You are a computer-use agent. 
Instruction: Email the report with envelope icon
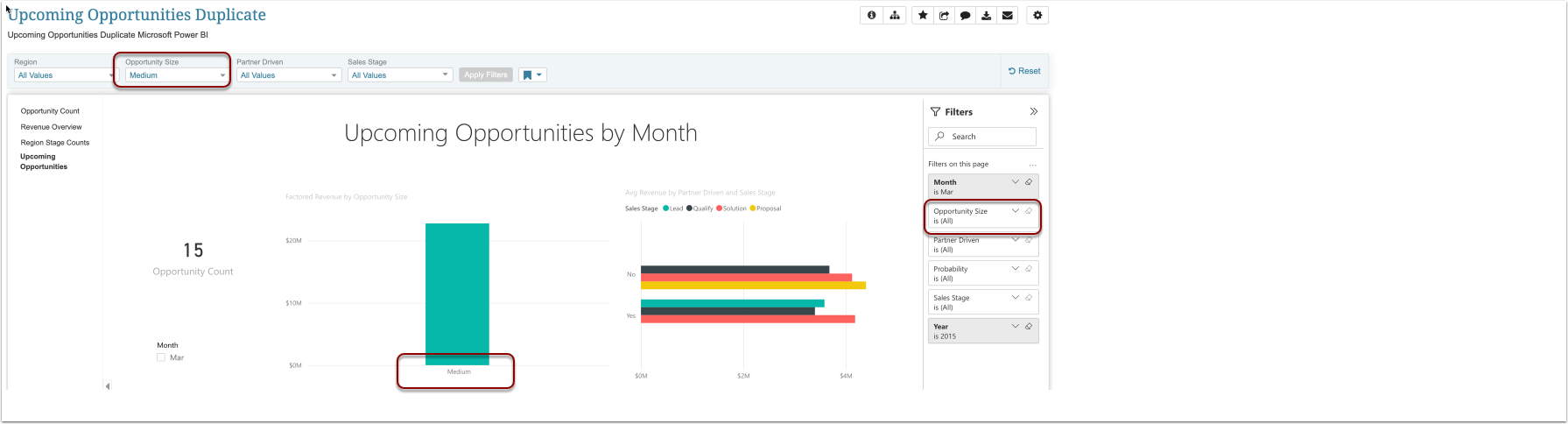tap(1008, 16)
